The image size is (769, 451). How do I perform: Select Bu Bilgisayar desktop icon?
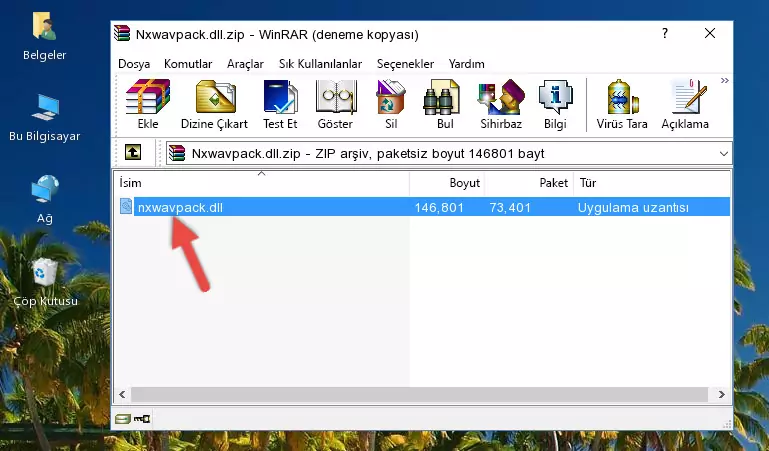point(45,107)
